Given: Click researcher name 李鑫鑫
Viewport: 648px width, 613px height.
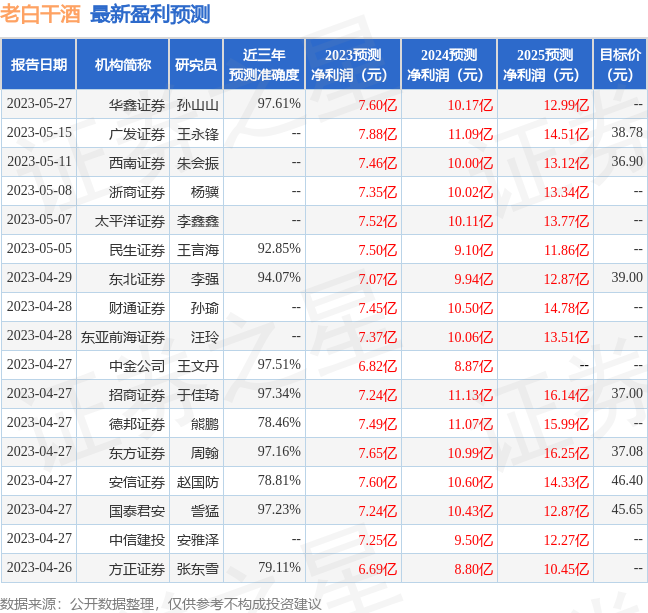Looking at the screenshot, I should (198, 221).
